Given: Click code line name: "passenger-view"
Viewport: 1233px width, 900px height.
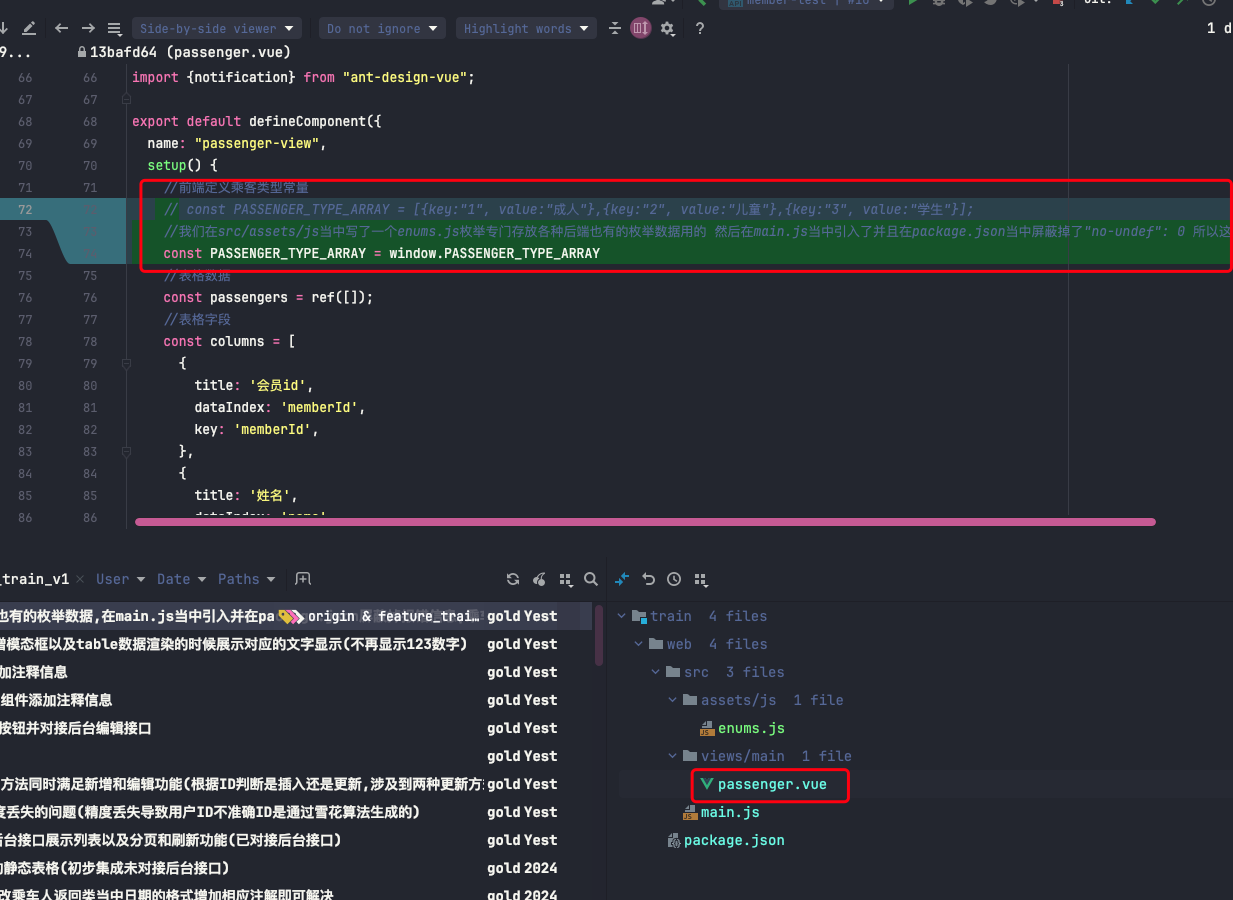Looking at the screenshot, I should click(x=237, y=143).
